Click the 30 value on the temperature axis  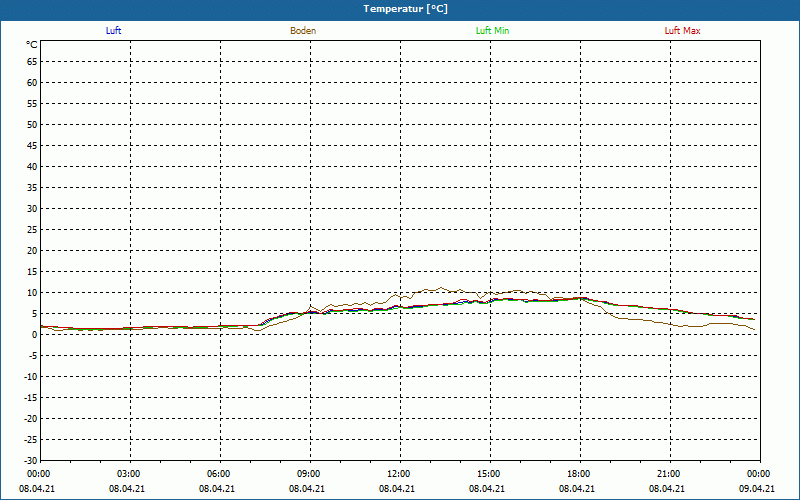coord(32,209)
